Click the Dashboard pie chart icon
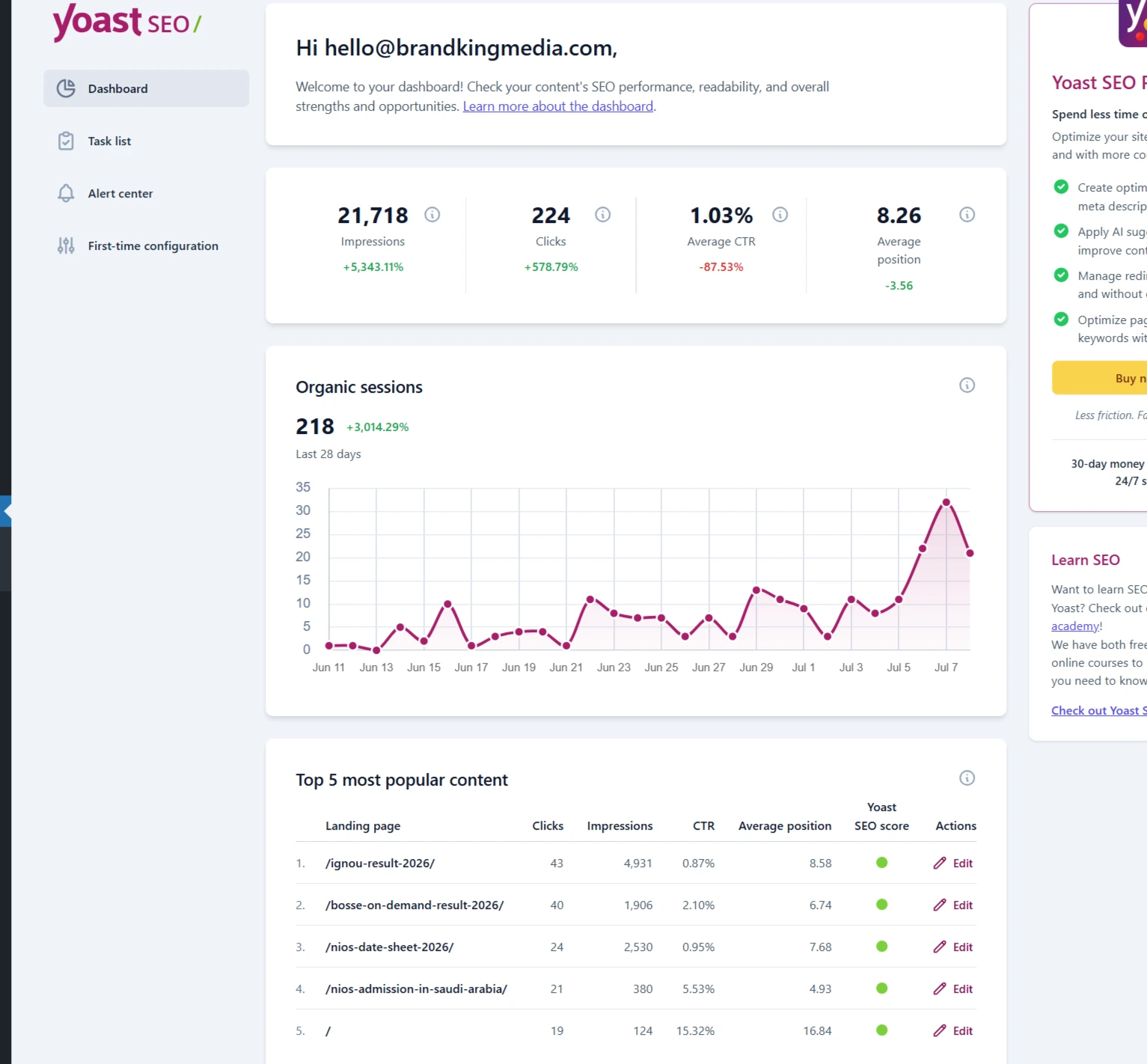The height and width of the screenshot is (1064, 1147). click(x=66, y=88)
